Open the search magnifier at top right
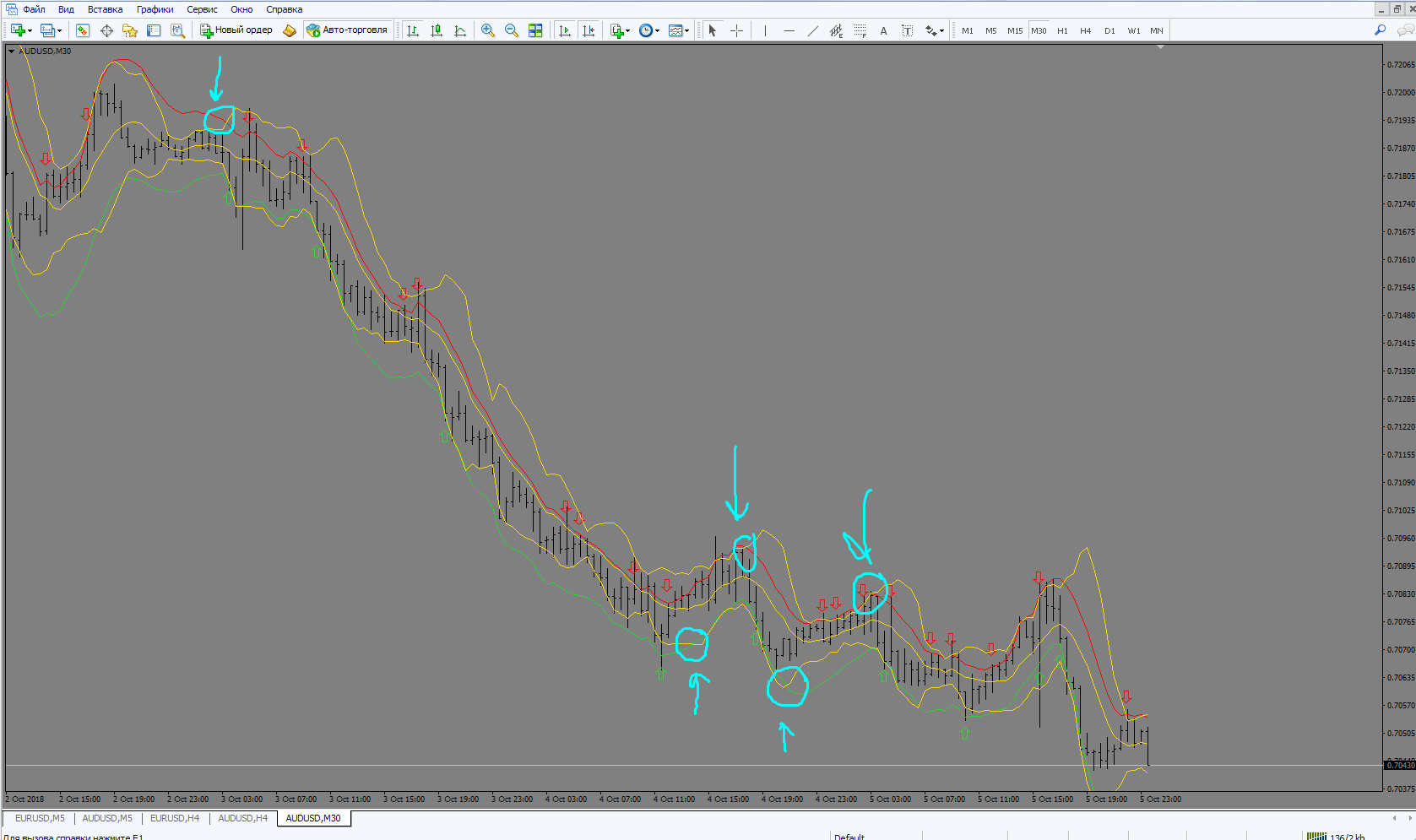The height and width of the screenshot is (840, 1416). pyautogui.click(x=1380, y=30)
